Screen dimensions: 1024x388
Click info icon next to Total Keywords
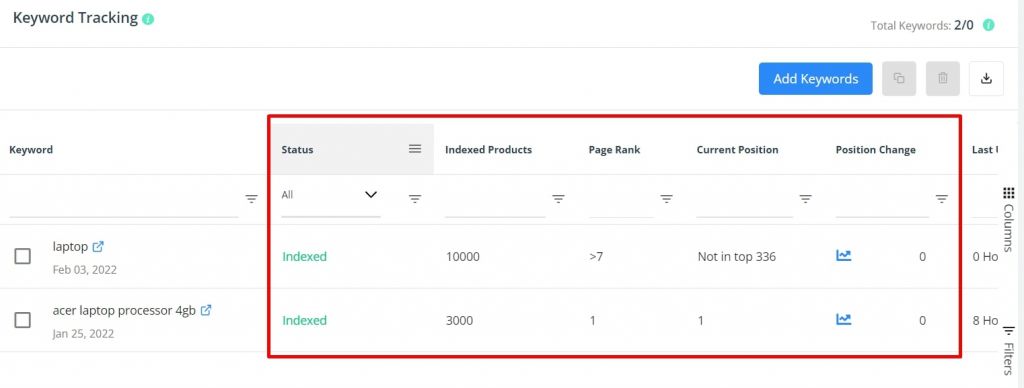[x=989, y=25]
